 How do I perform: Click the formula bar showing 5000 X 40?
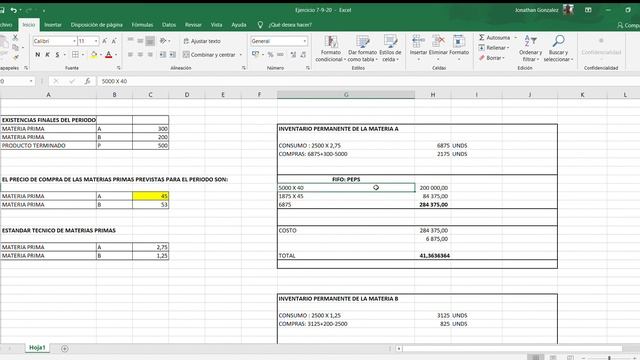tap(367, 81)
